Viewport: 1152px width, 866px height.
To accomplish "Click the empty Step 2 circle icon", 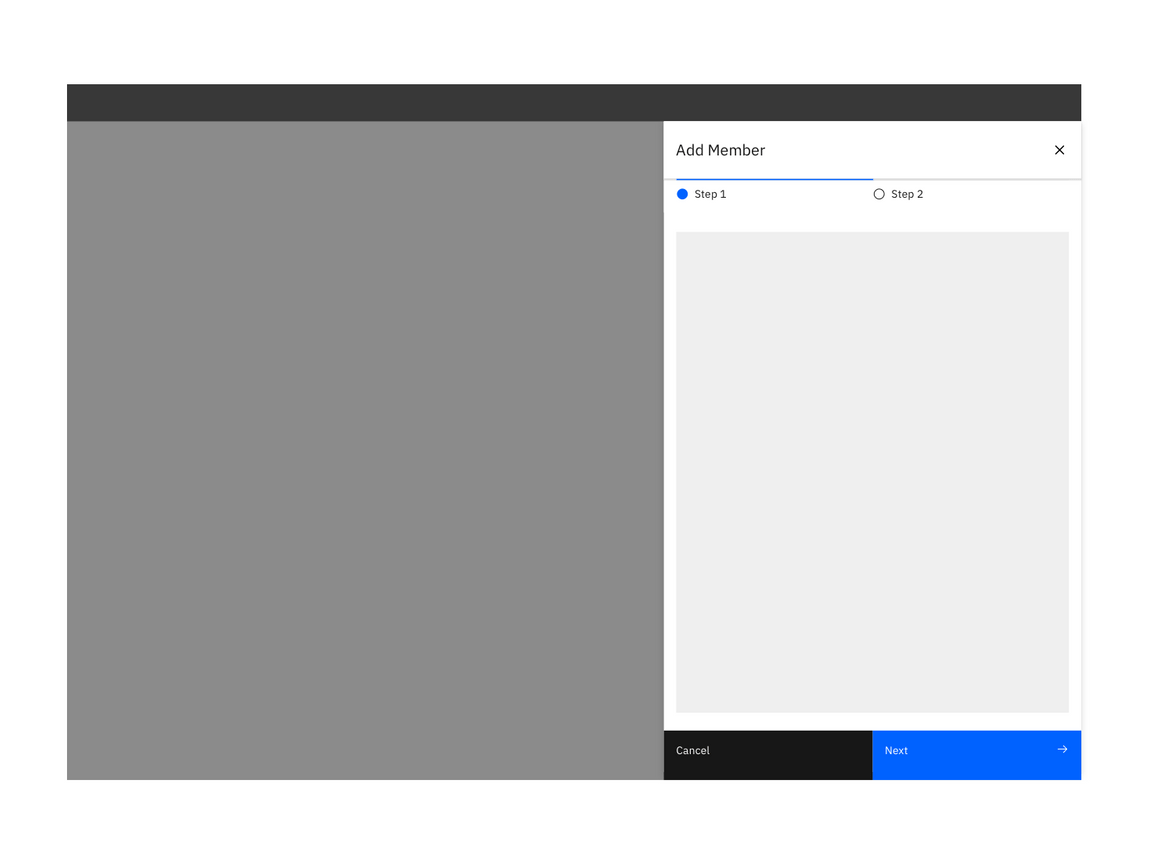I will pyautogui.click(x=879, y=194).
